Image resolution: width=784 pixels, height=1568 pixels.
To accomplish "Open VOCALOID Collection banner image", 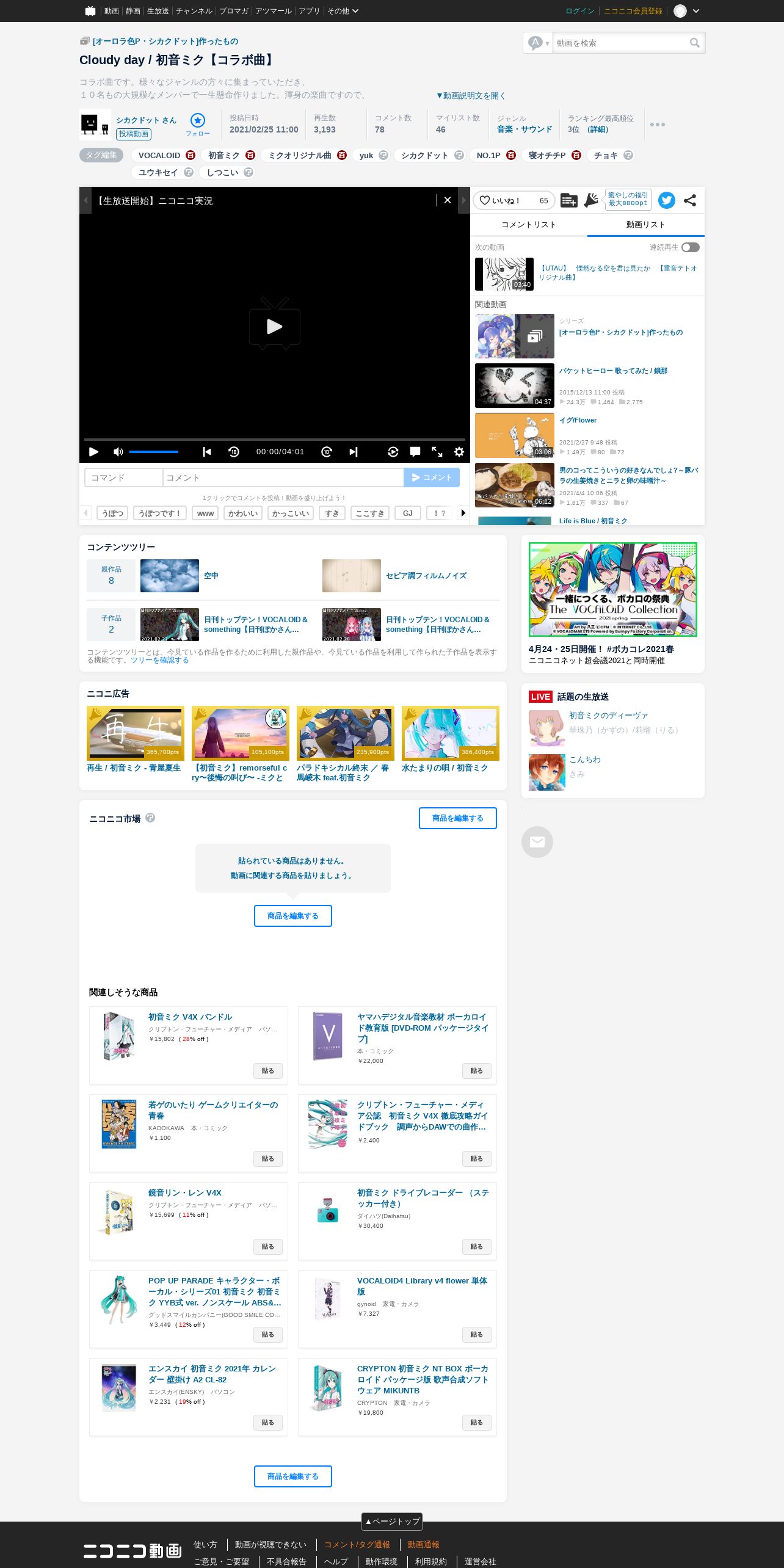I will 613,589.
